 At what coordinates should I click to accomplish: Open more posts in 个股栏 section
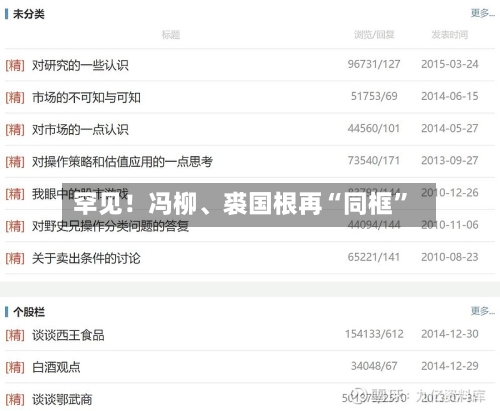pos(482,311)
